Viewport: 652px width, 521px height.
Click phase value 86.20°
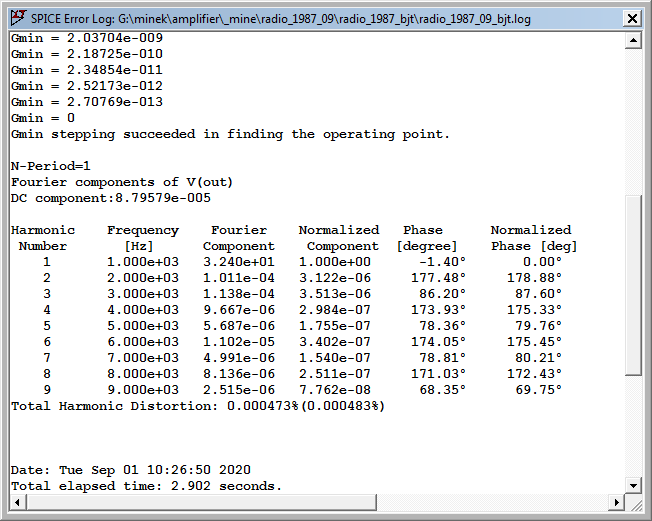coord(442,294)
